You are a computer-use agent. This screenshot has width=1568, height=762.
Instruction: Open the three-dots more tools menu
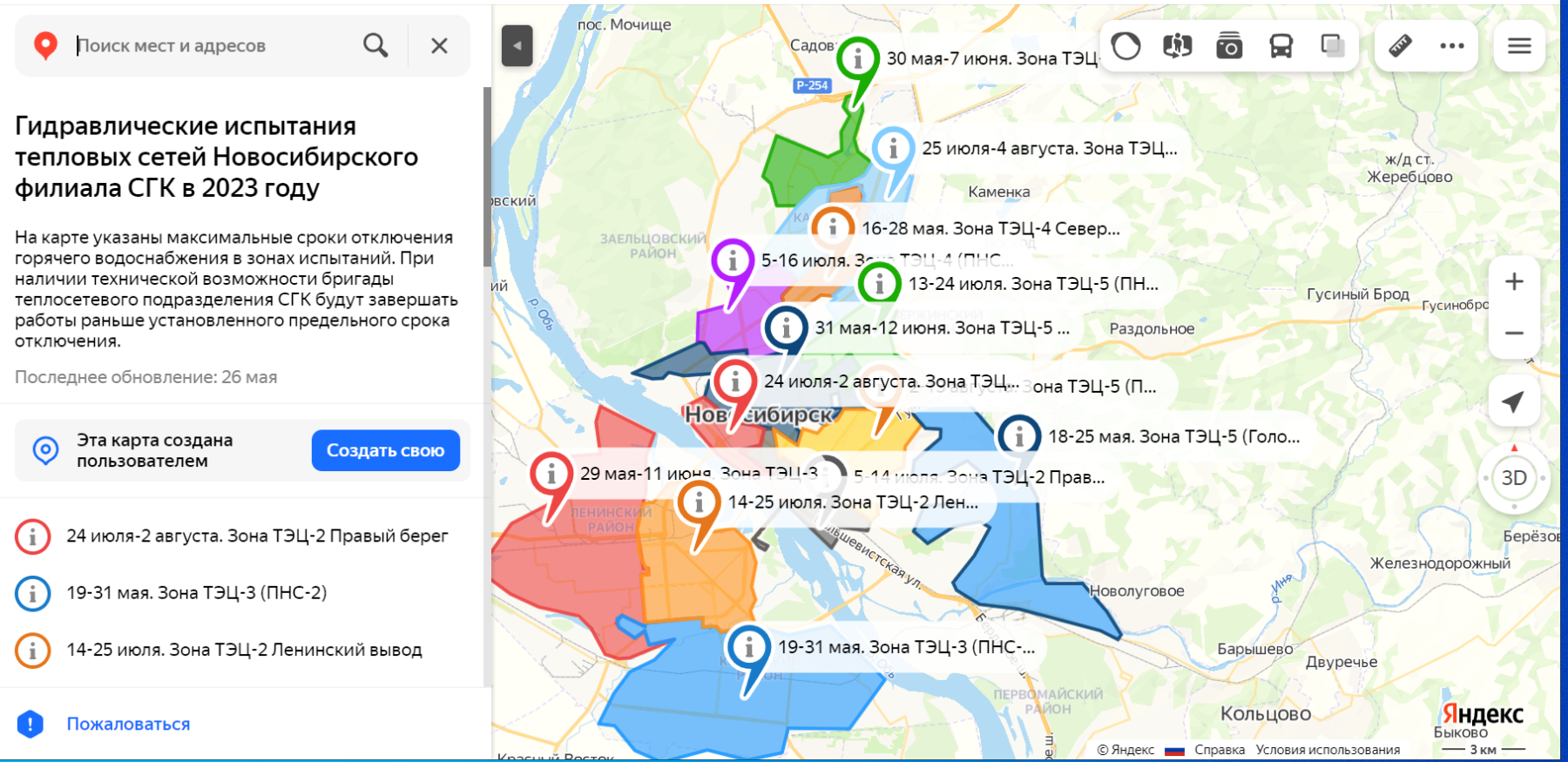[1452, 45]
